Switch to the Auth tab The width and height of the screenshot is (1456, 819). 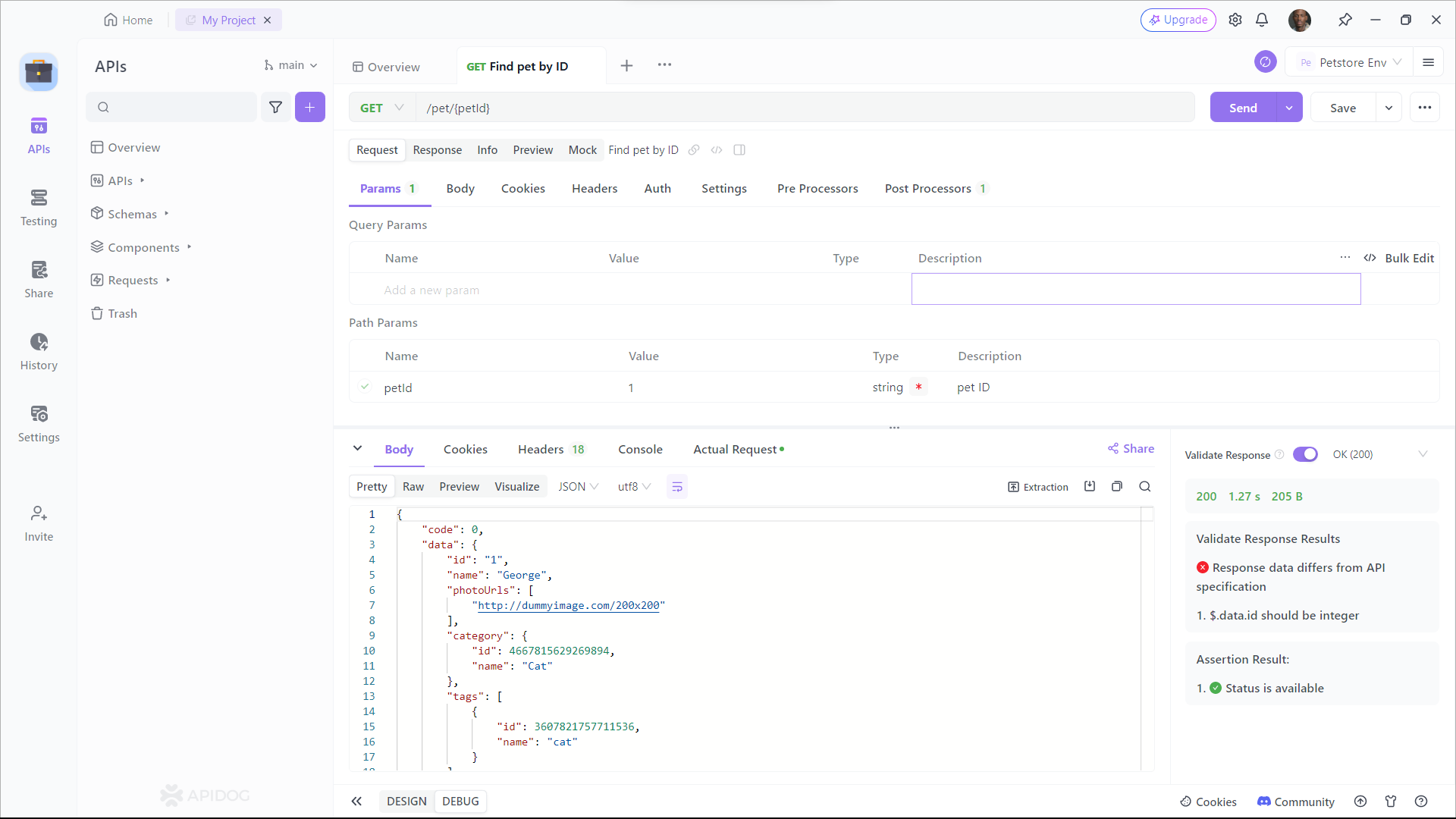click(657, 188)
